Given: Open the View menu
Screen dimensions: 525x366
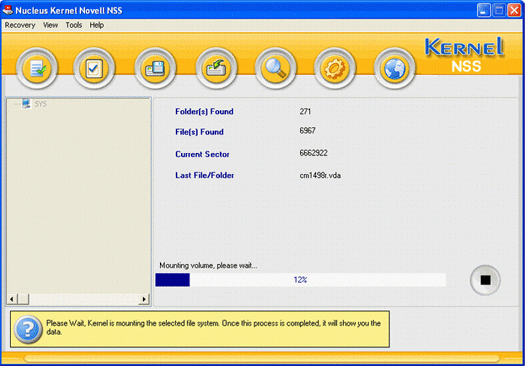Looking at the screenshot, I should click(50, 25).
